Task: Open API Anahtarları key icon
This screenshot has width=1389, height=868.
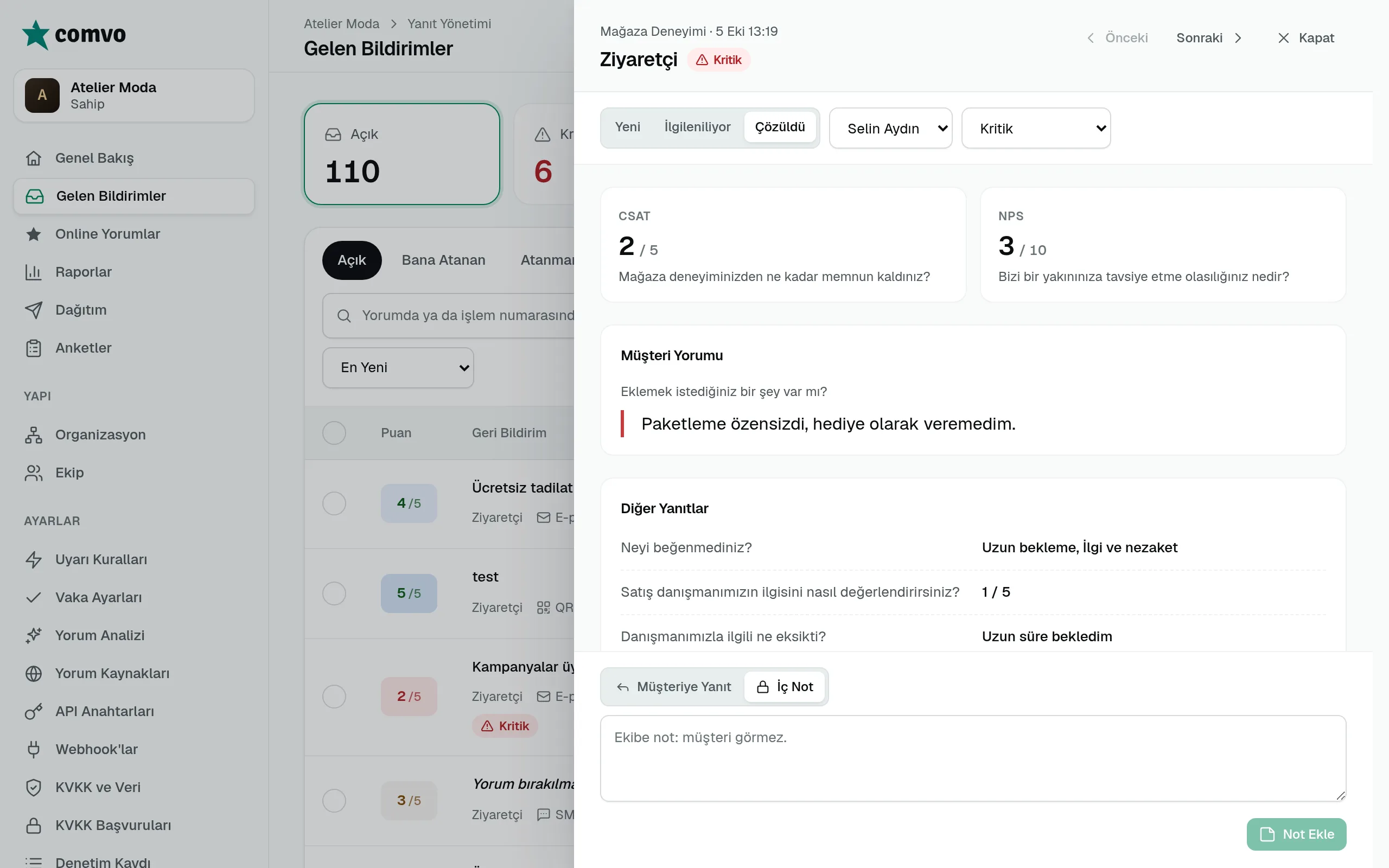Action: point(33,711)
